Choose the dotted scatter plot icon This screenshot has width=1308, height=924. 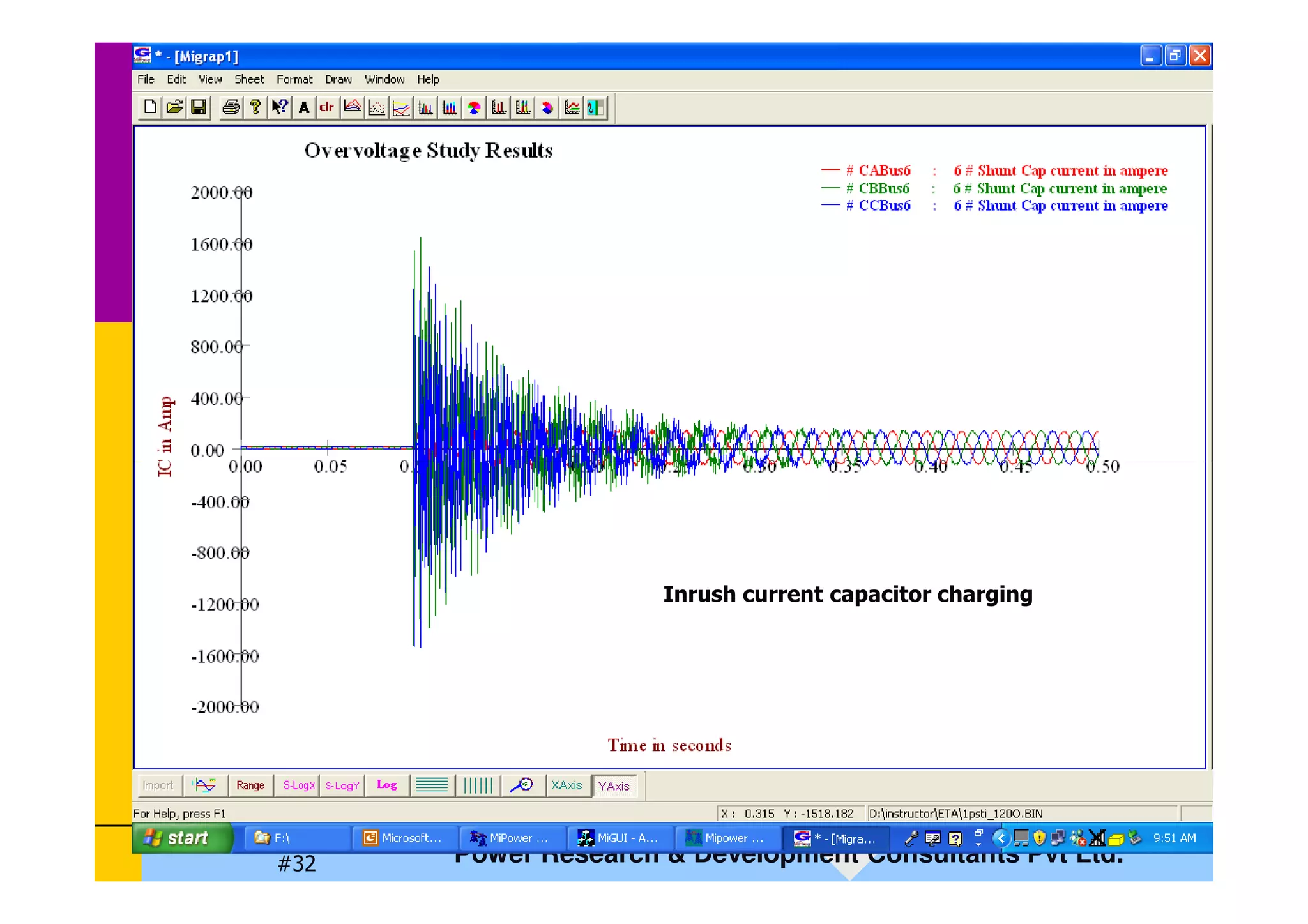377,107
